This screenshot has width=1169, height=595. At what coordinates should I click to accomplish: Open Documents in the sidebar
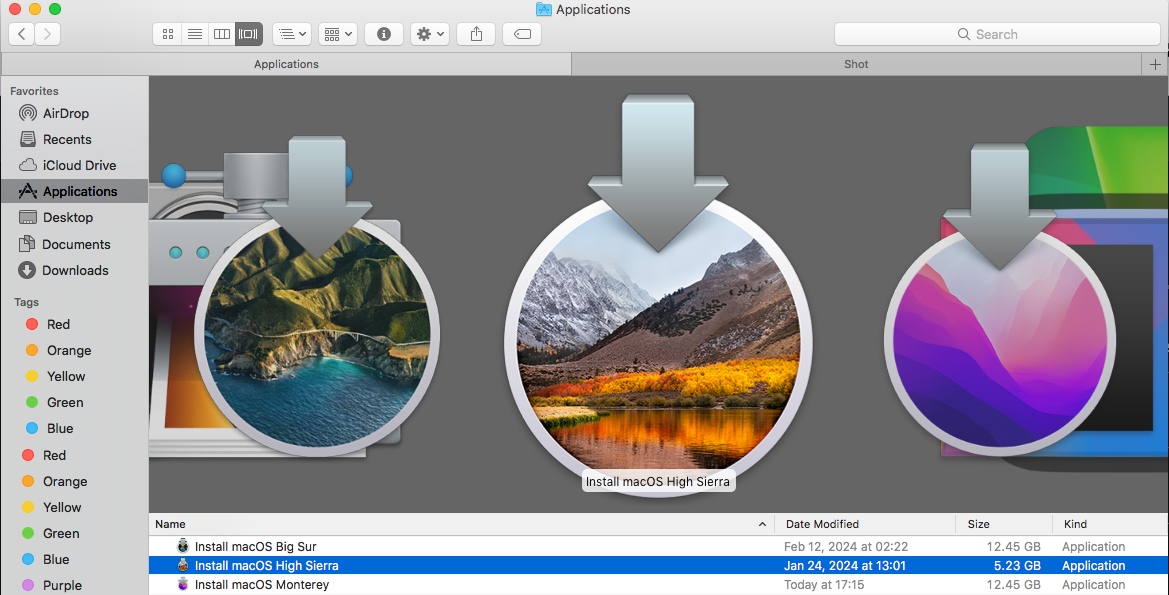75,245
